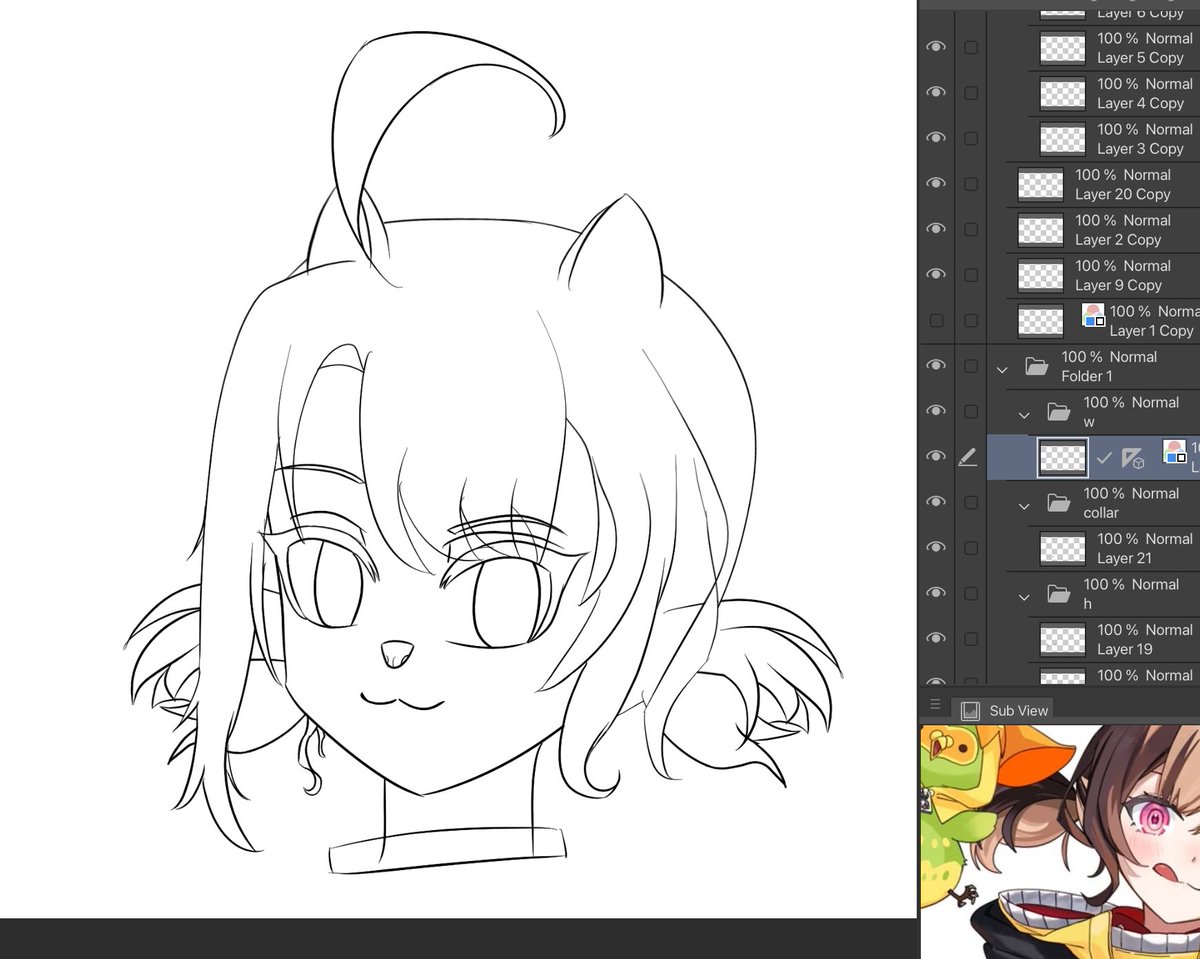1200x959 pixels.
Task: Click the folder icon for the h group
Action: [1058, 594]
